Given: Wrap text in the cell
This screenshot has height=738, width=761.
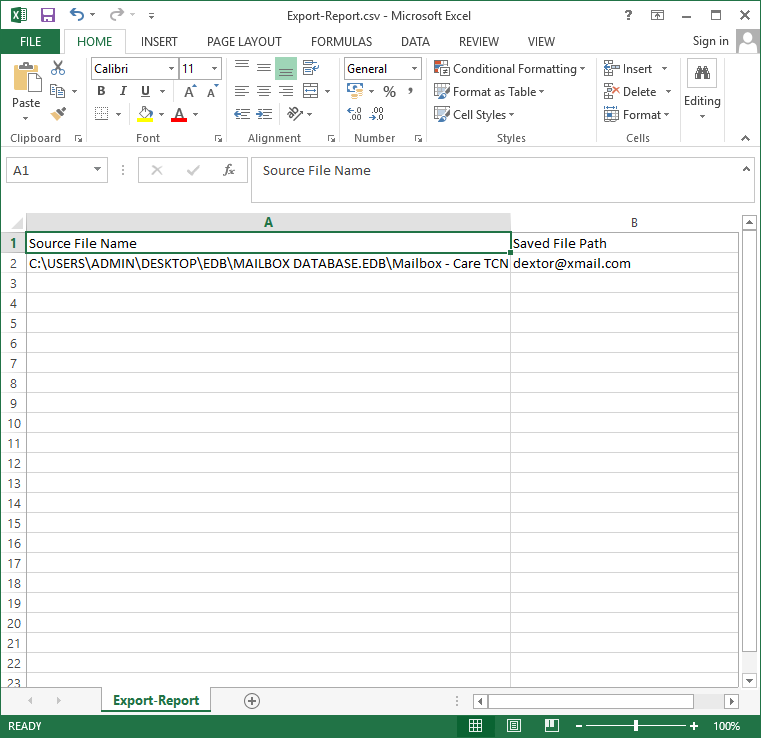Looking at the screenshot, I should [311, 68].
